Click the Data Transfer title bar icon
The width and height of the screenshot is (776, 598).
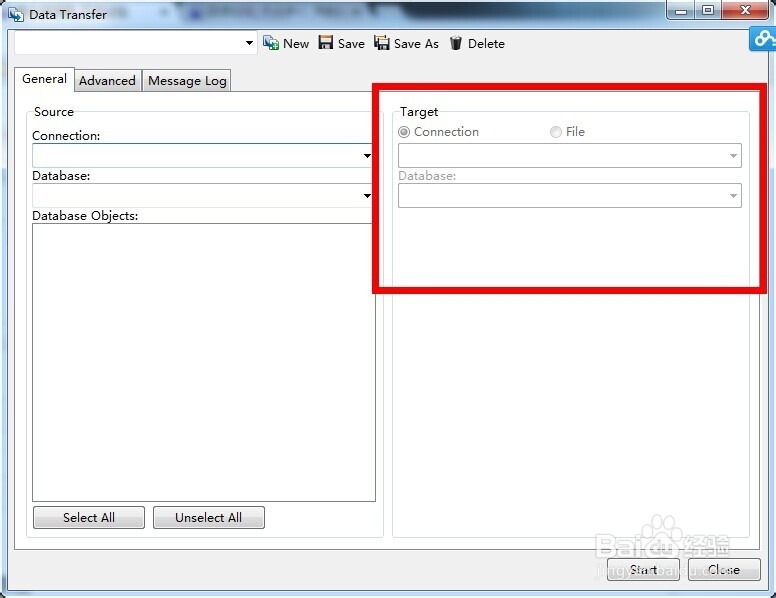(x=15, y=14)
